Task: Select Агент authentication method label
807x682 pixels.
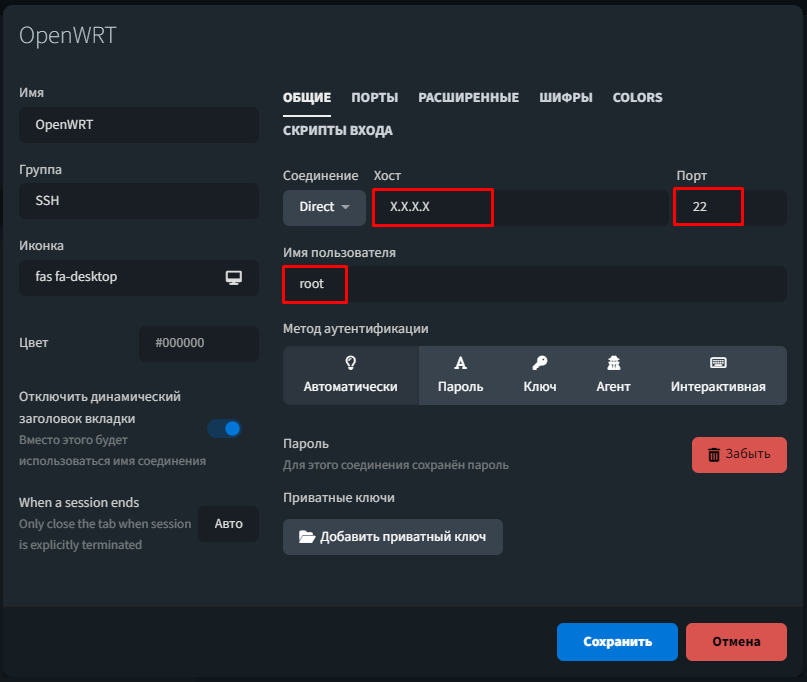Action: pos(613,387)
